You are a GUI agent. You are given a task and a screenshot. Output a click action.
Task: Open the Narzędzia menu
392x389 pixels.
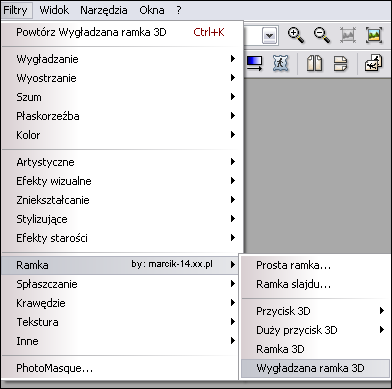pyautogui.click(x=104, y=10)
